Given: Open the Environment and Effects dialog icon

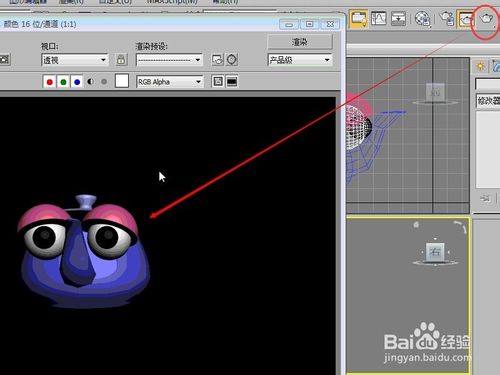Looking at the screenshot, I should (232, 60).
